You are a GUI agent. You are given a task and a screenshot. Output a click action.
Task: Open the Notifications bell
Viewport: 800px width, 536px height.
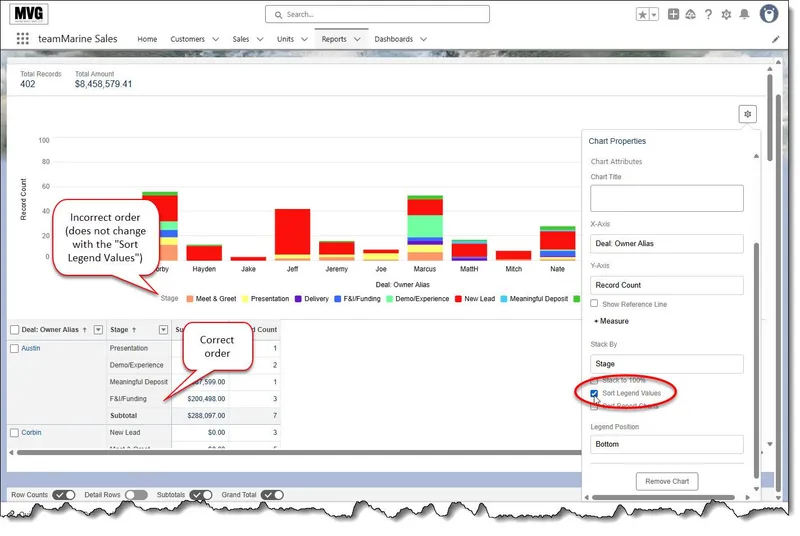pyautogui.click(x=743, y=15)
